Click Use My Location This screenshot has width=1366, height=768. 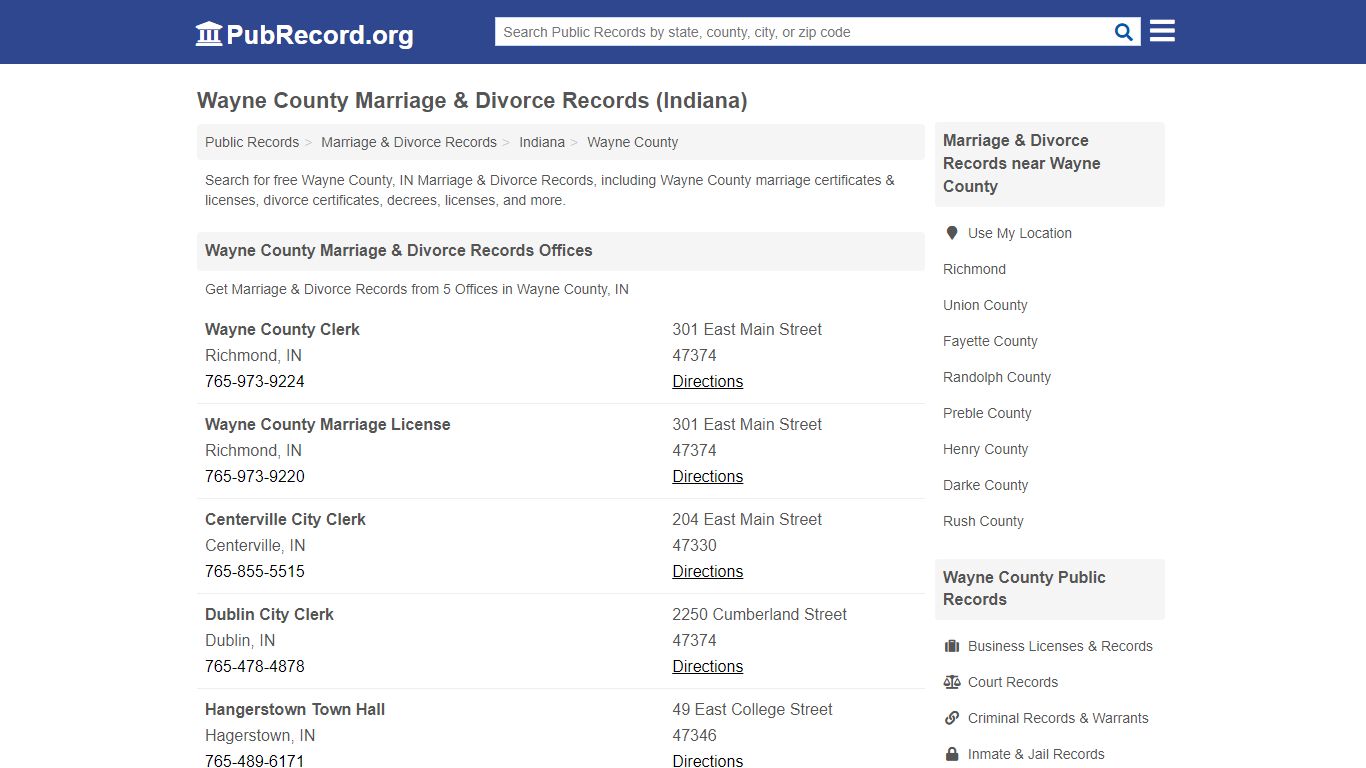1020,233
